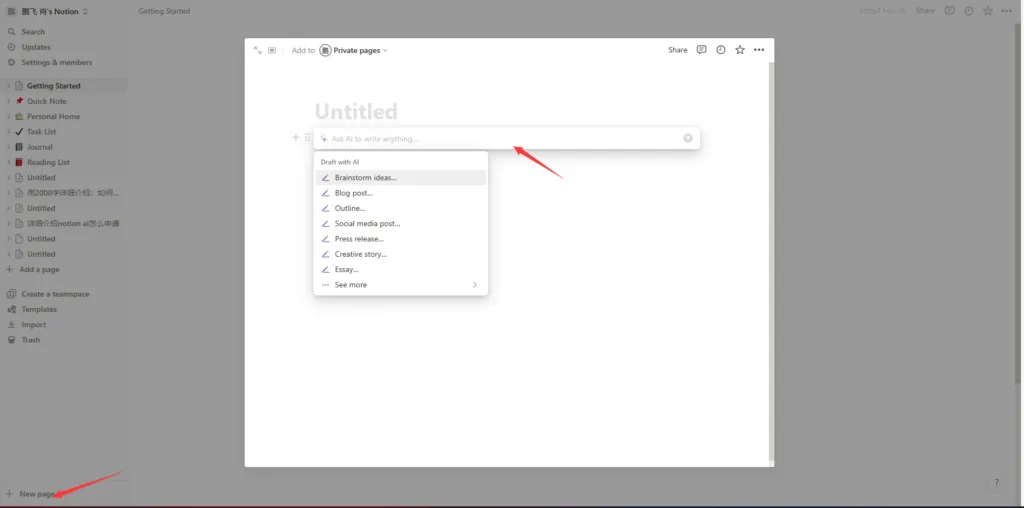The width and height of the screenshot is (1024, 508).
Task: Expand the Reading List page chevron
Action: coord(8,162)
